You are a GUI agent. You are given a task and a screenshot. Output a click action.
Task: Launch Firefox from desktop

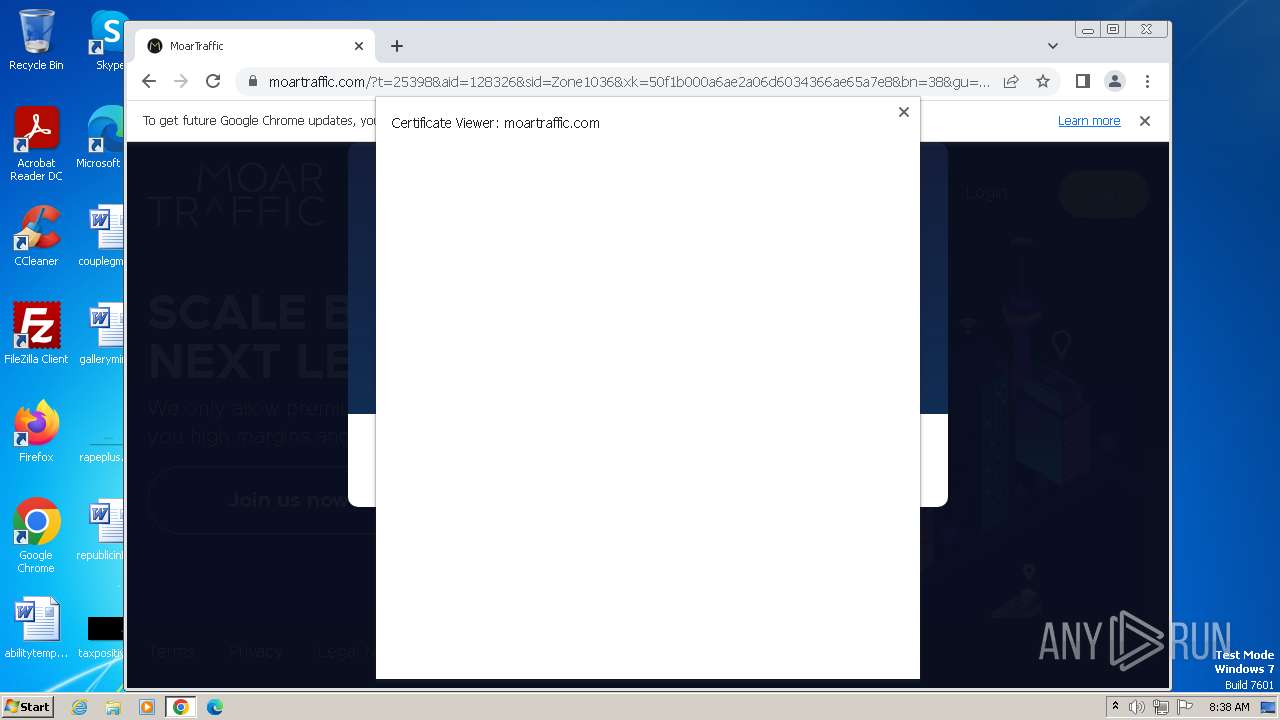36,432
